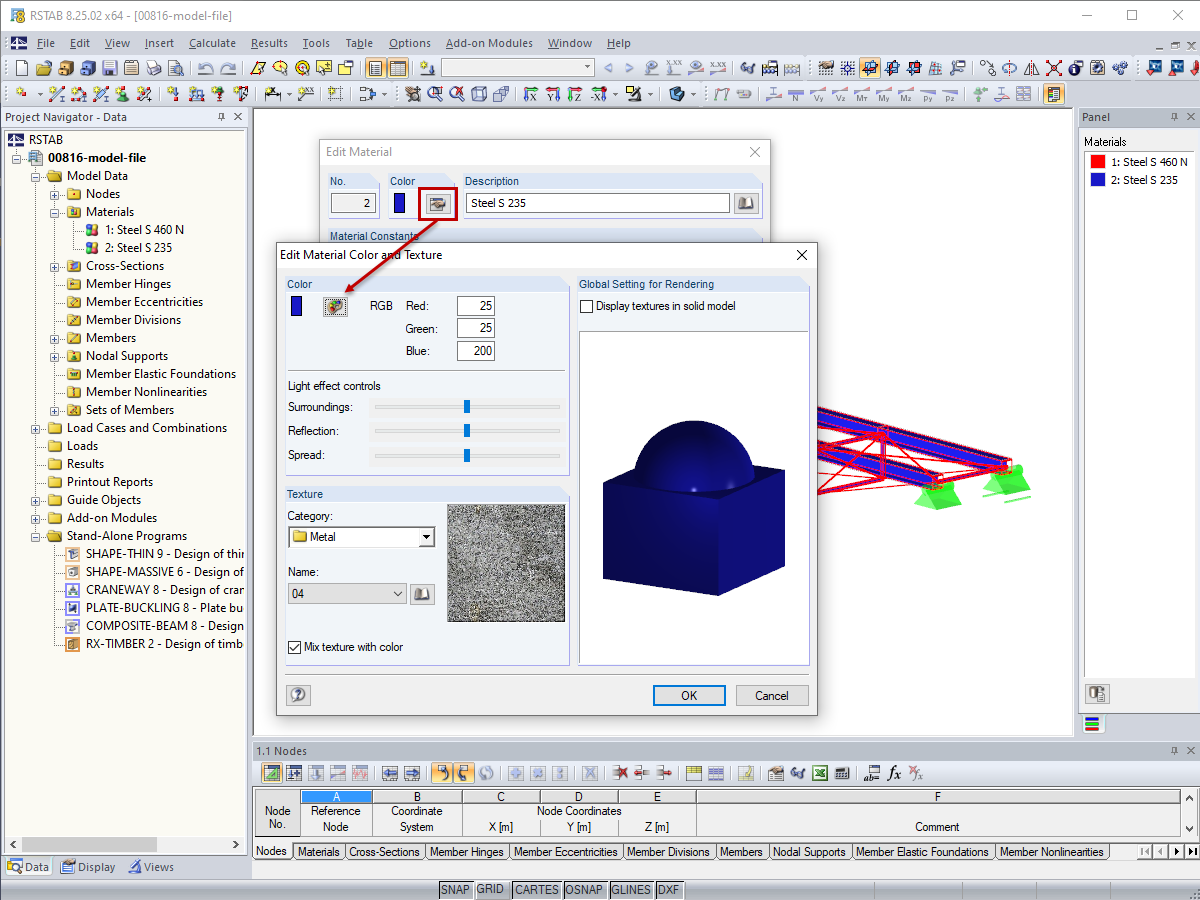1200x900 pixels.
Task: Open the help question mark in color dialog
Action: [297, 695]
